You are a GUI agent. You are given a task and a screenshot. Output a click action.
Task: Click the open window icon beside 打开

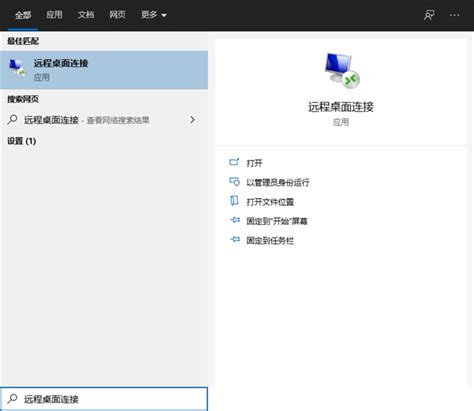coord(234,162)
